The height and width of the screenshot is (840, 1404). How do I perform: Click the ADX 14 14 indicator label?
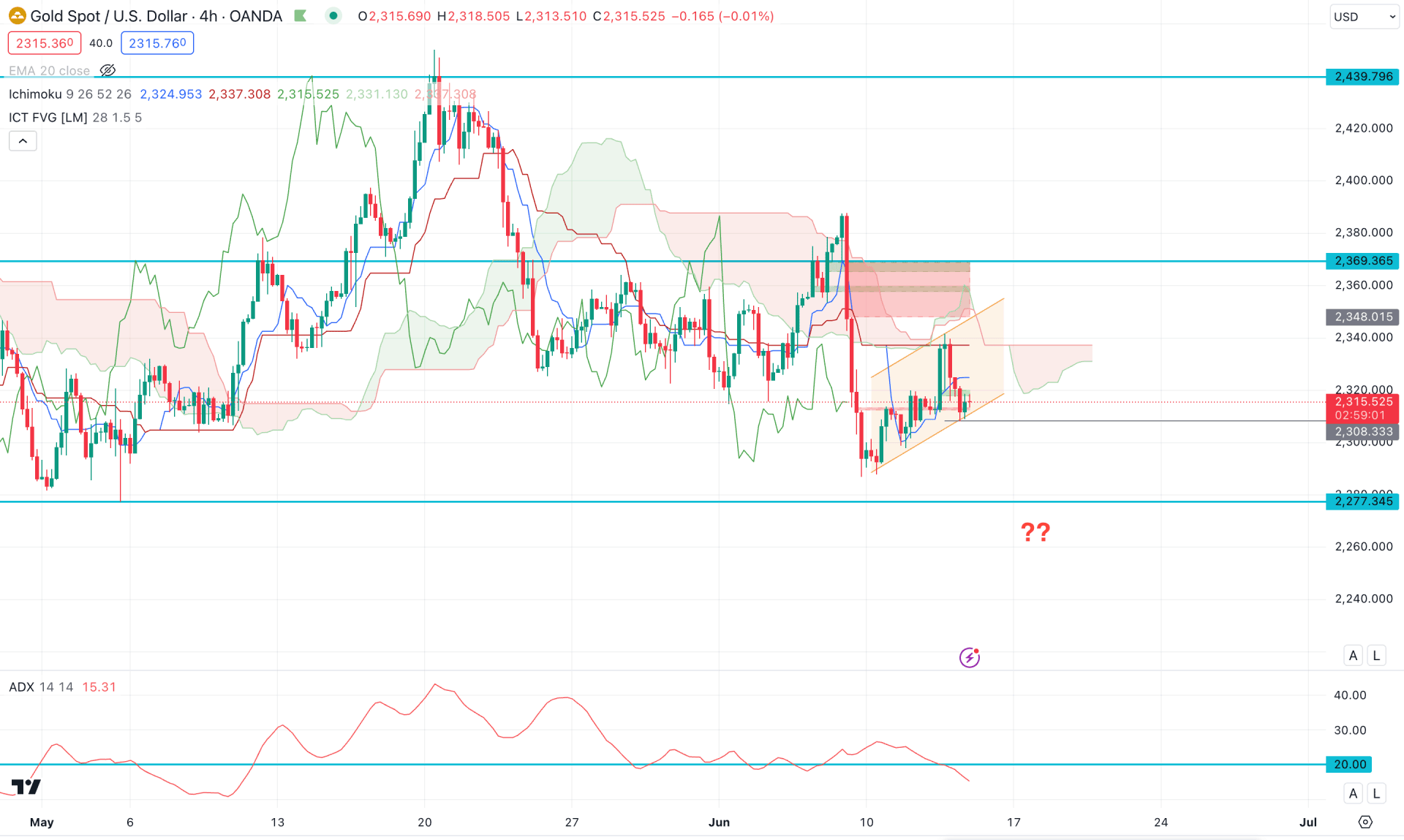pos(41,687)
